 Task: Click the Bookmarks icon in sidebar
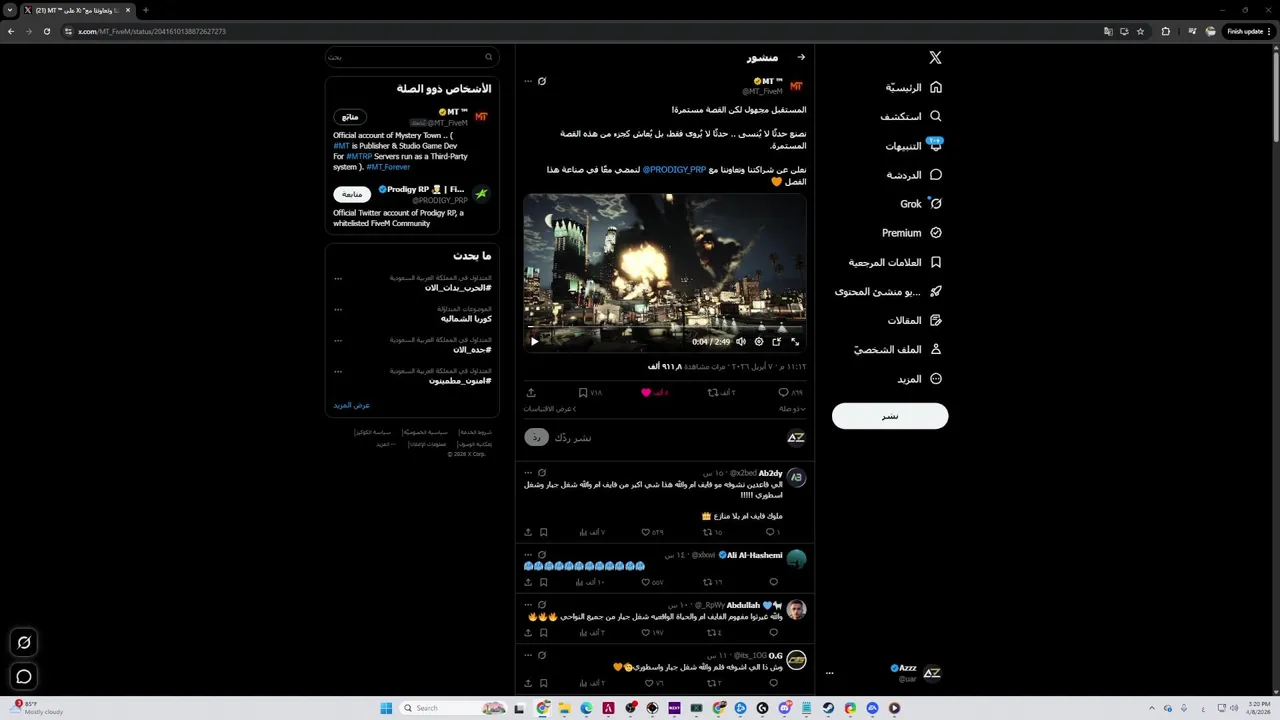tap(936, 262)
